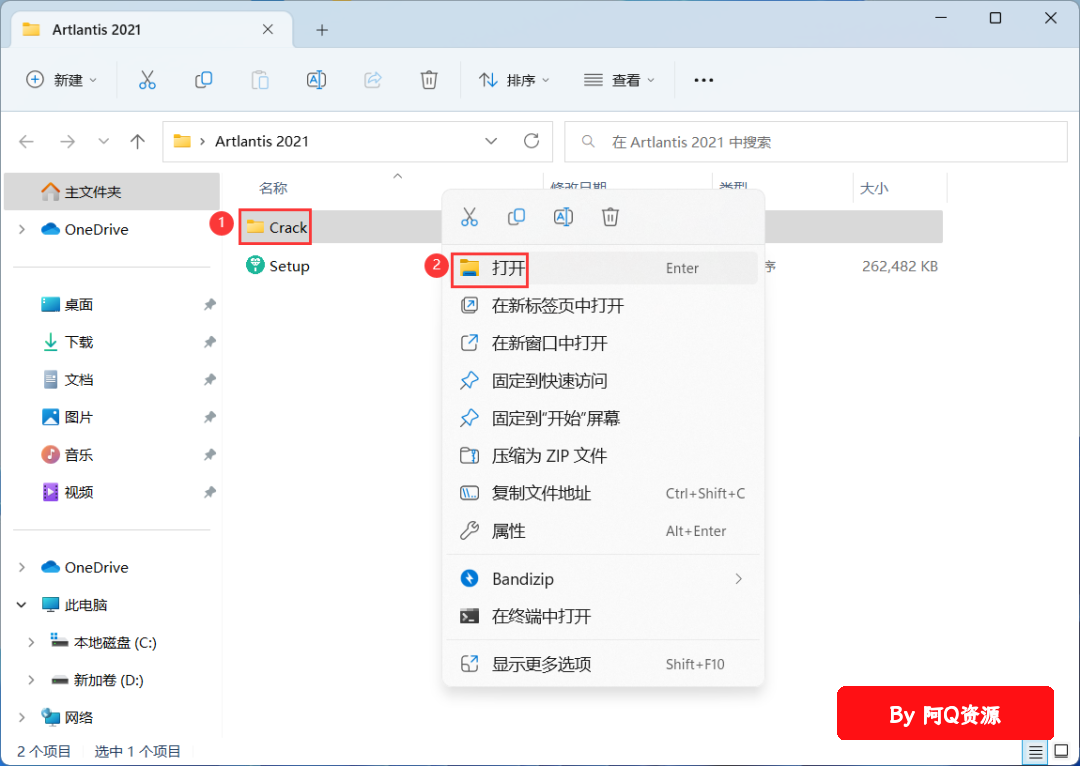Open 属性 properties entry
This screenshot has width=1080, height=766.
603,530
